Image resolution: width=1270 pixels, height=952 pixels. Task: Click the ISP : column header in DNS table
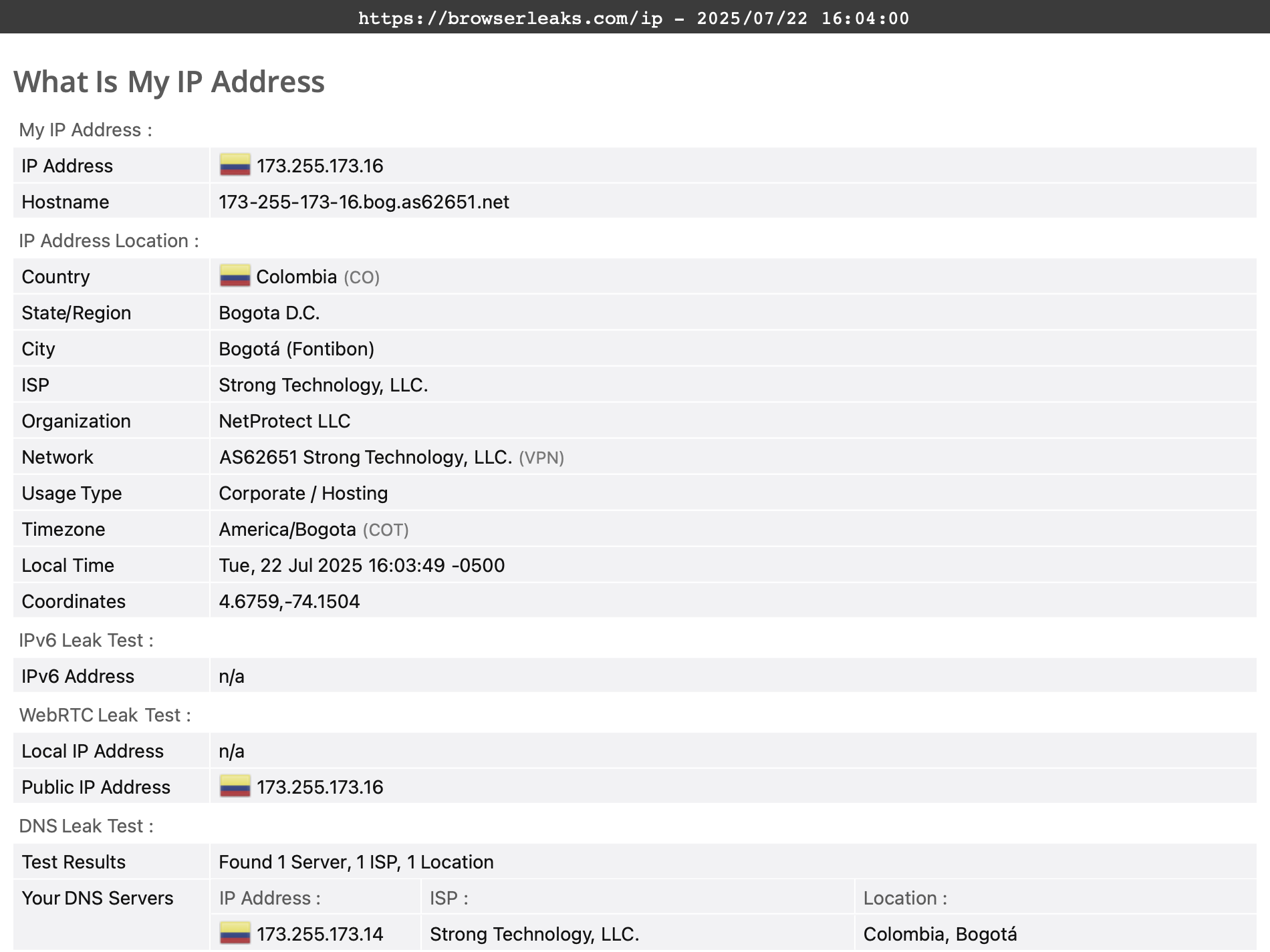(449, 898)
